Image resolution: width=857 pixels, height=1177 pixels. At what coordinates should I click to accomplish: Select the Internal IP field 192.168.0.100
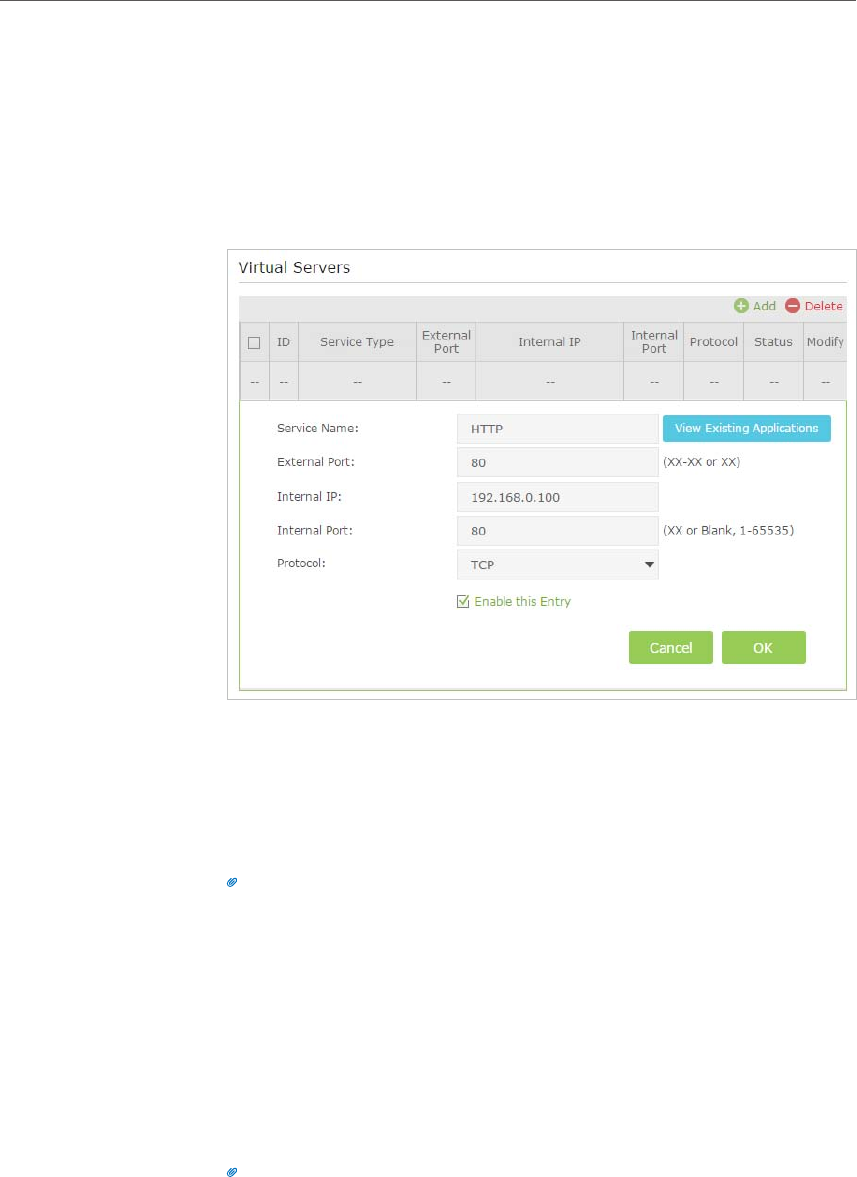click(x=558, y=497)
